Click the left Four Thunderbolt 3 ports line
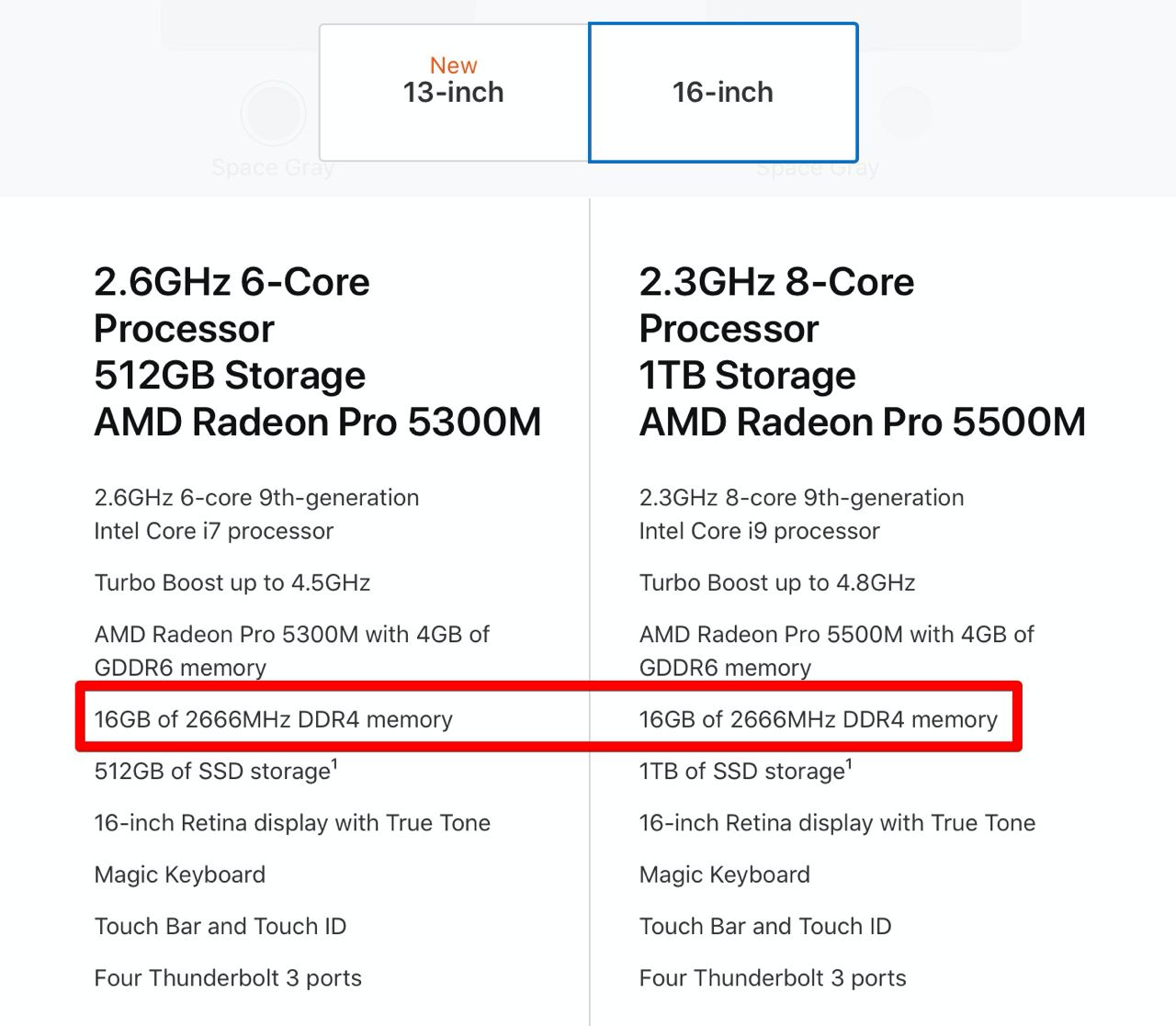 coord(228,977)
